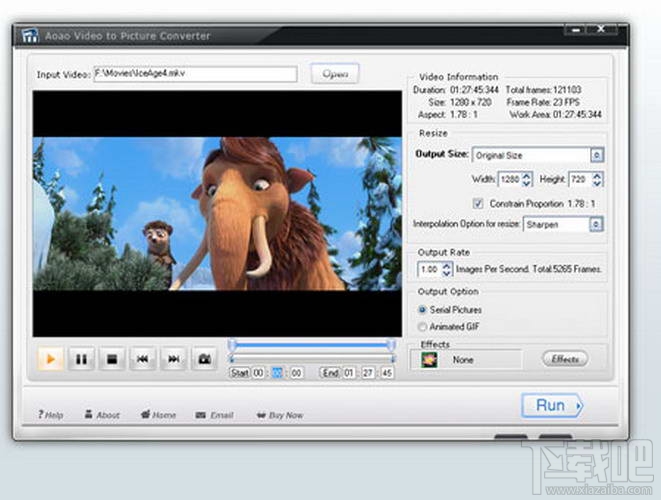
Task: Click the End seconds field
Action: click(x=387, y=373)
